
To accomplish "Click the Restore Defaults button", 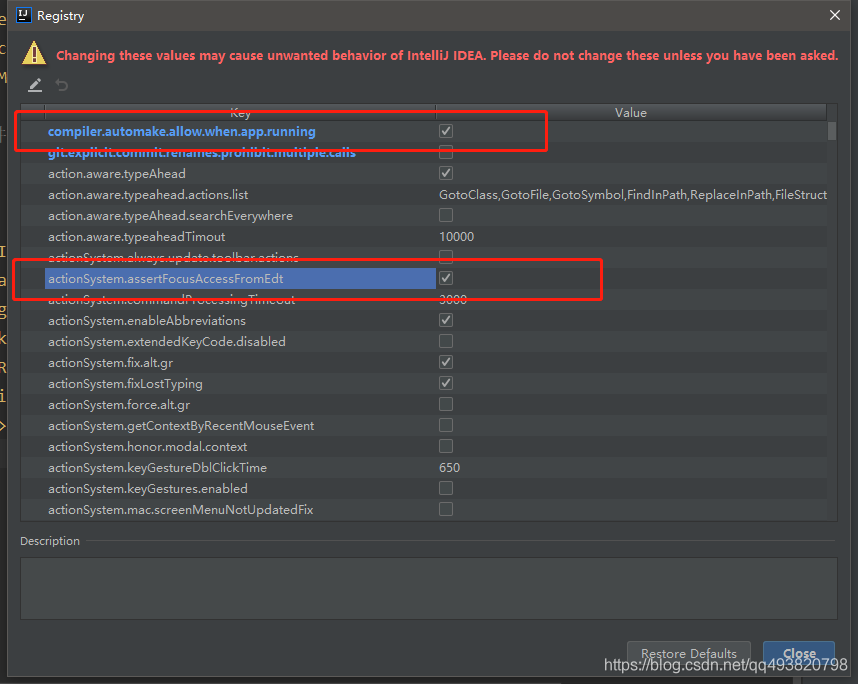I will coord(688,653).
